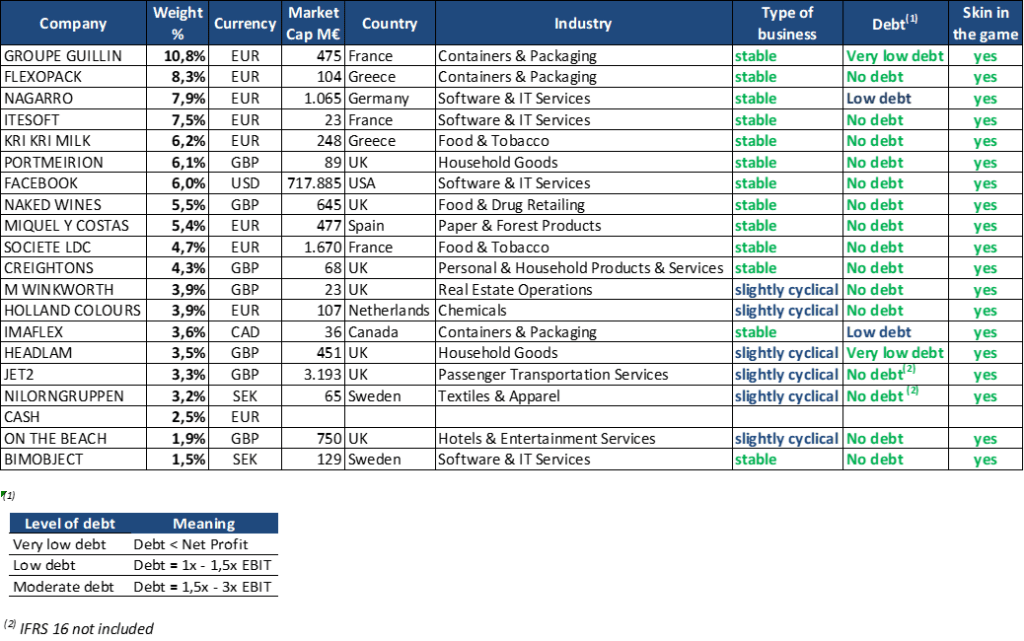Select the 717.885 market cap cell

click(x=313, y=184)
